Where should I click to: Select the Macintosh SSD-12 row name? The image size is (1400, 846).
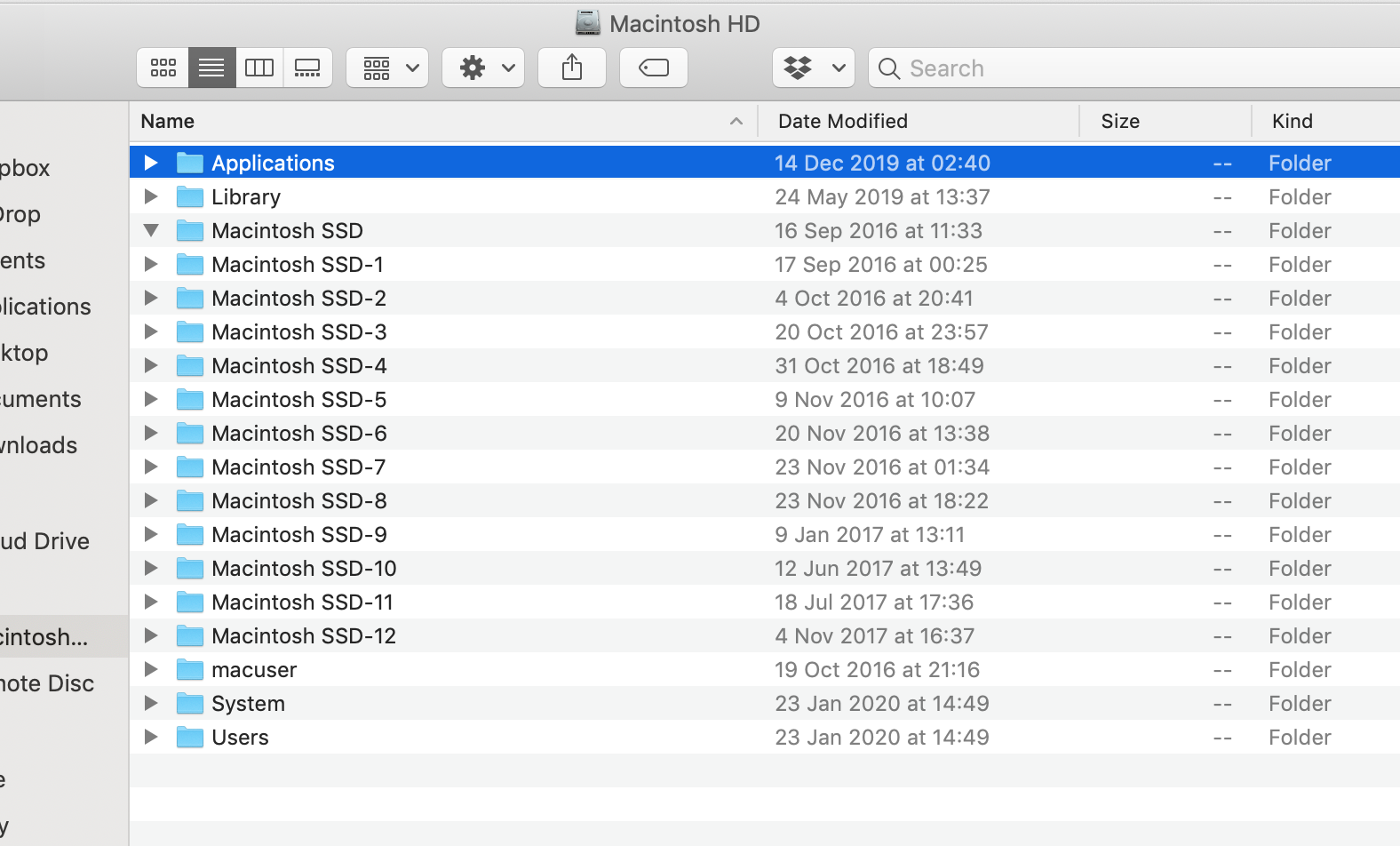pos(304,636)
